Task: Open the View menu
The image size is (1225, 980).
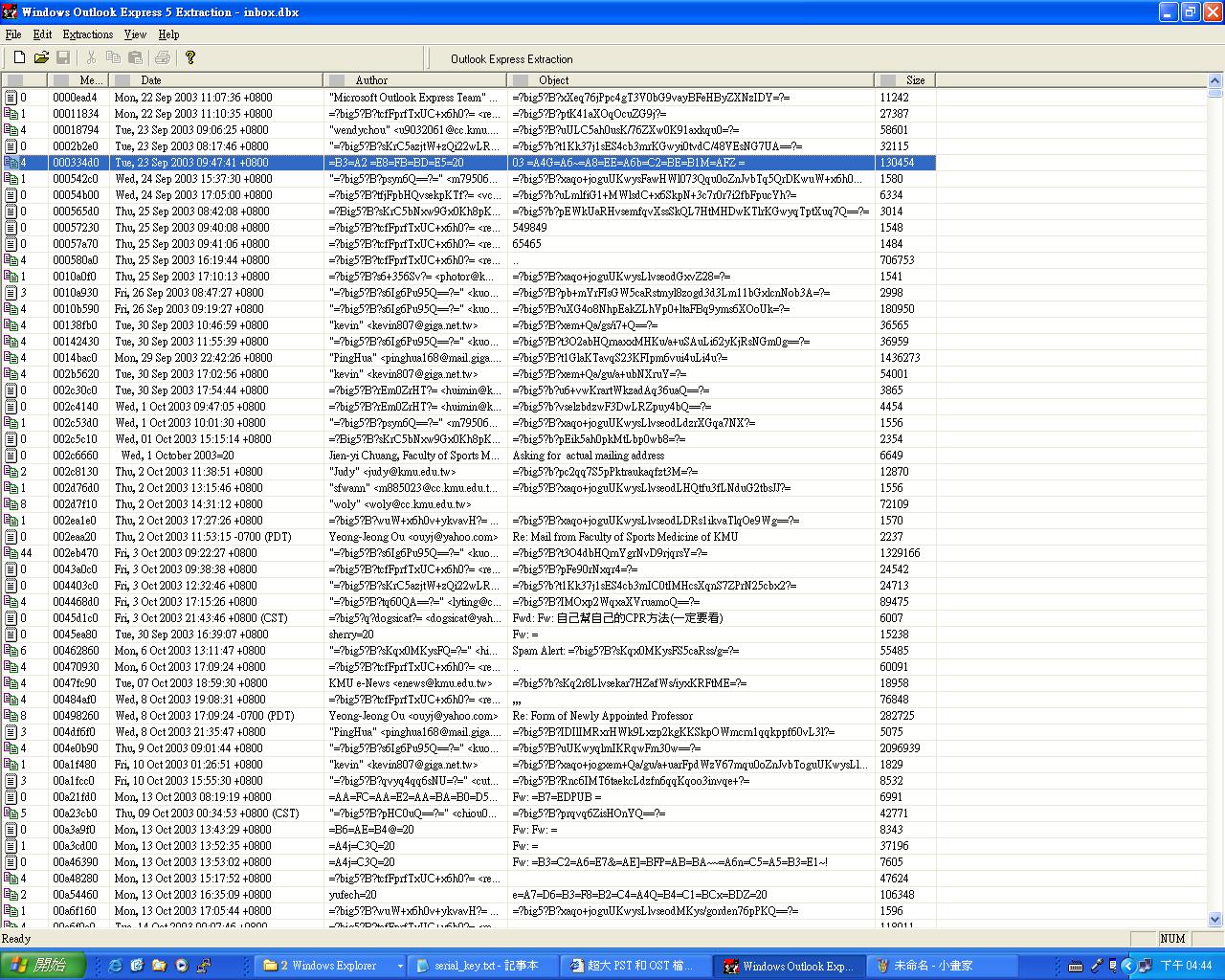Action: pyautogui.click(x=135, y=34)
